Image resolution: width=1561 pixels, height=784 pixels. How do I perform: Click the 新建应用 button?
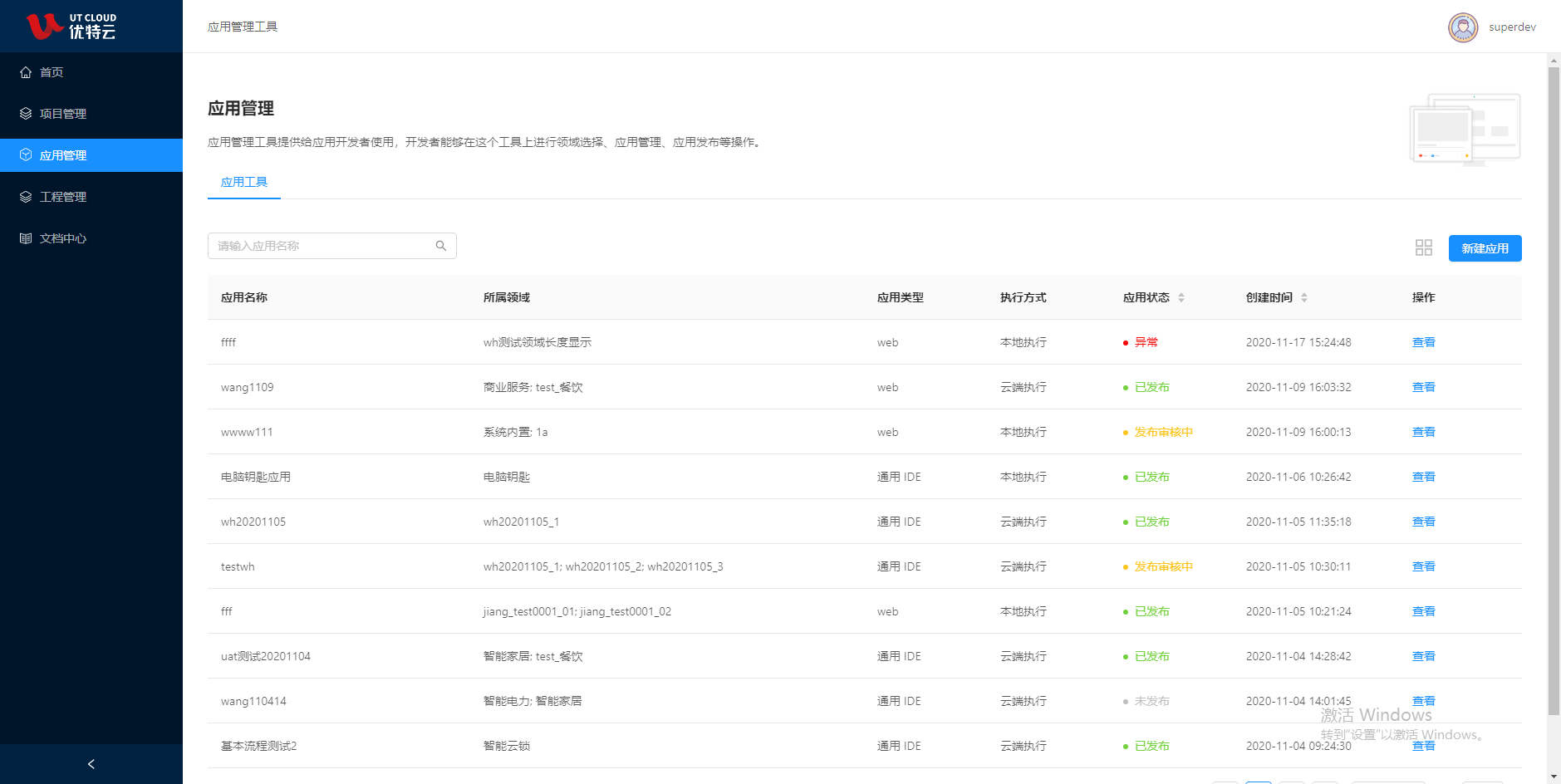[x=1485, y=248]
